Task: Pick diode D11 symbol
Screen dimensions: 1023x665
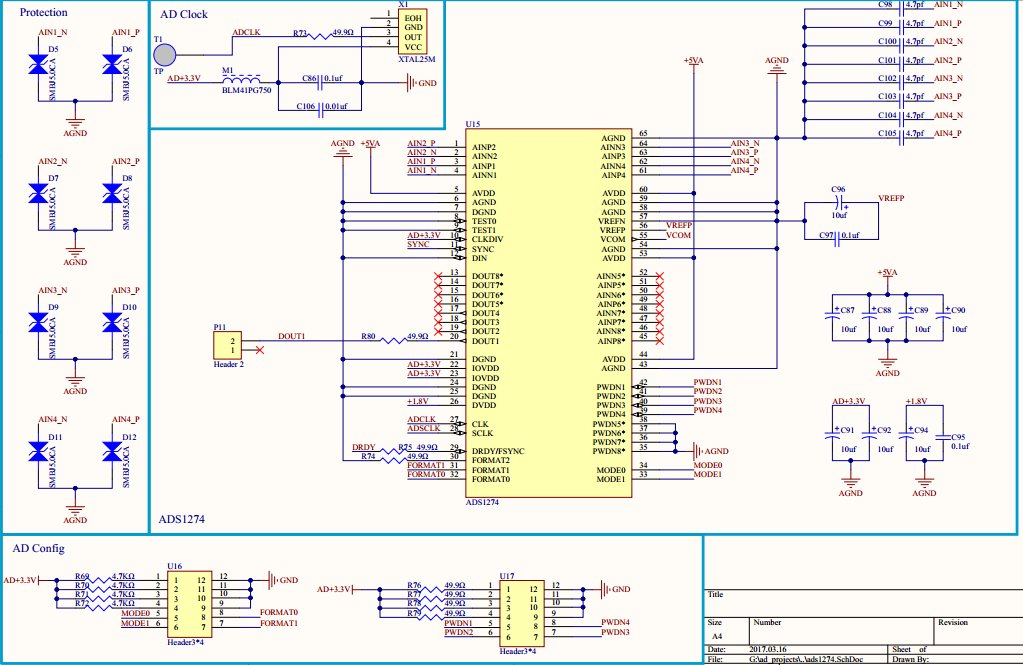Action: click(x=38, y=452)
